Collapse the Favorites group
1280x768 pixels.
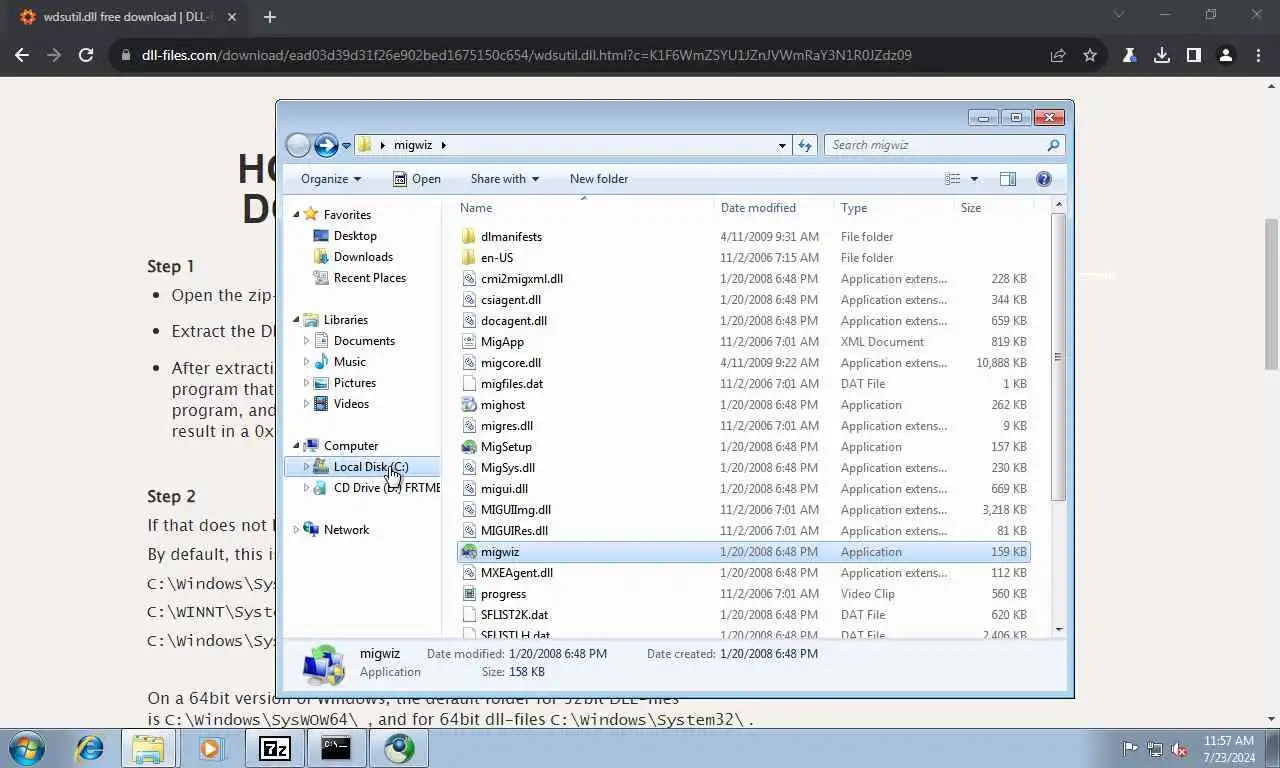[x=296, y=215]
